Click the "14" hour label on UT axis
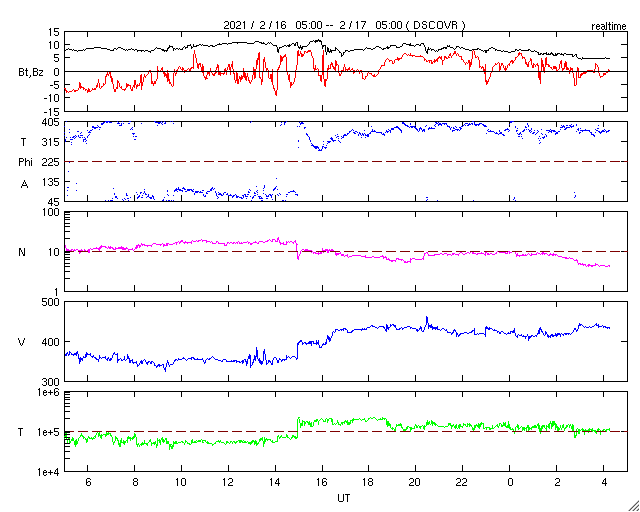 275,483
